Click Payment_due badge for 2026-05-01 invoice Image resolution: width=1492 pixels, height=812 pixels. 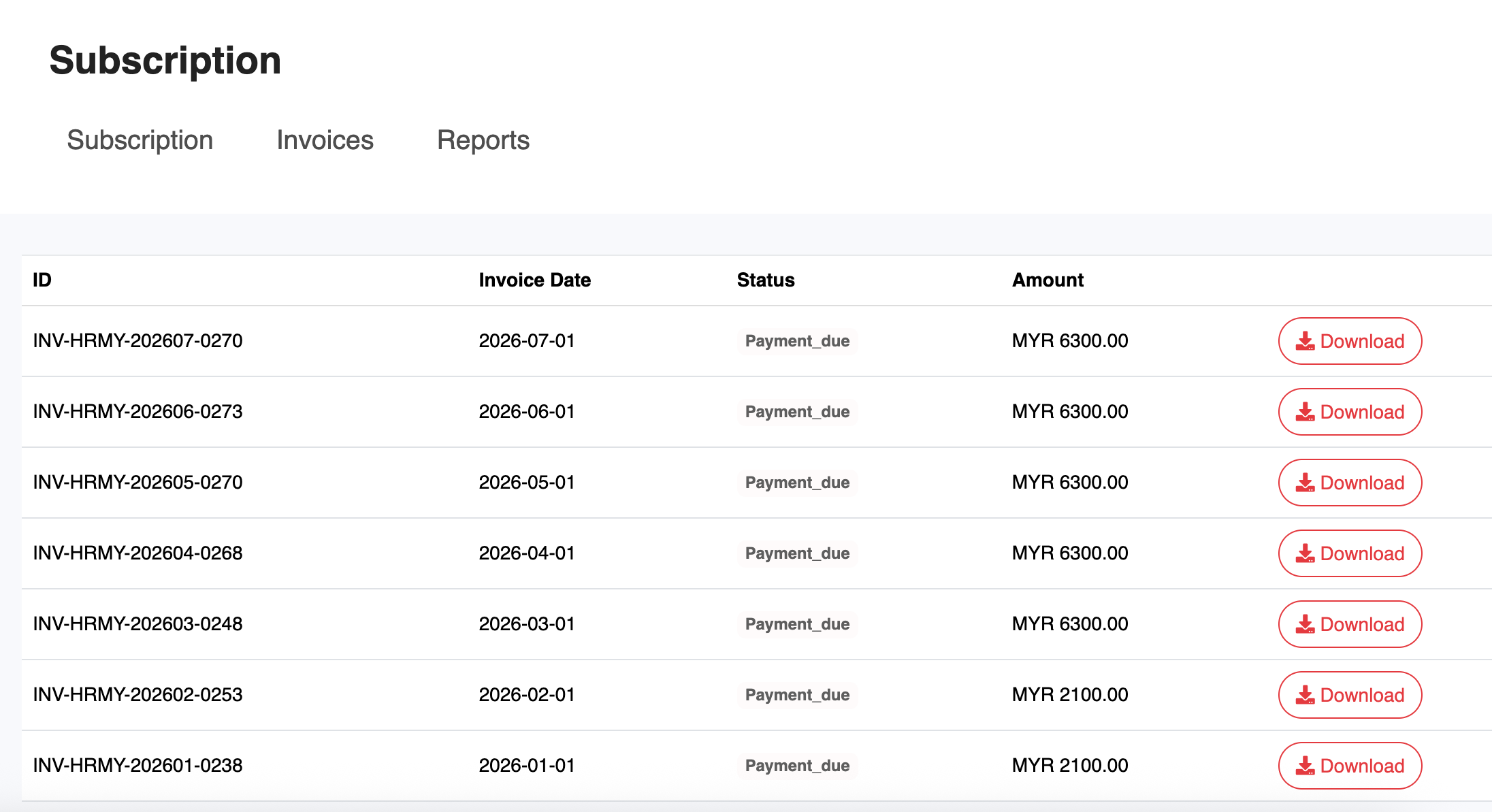pyautogui.click(x=797, y=483)
